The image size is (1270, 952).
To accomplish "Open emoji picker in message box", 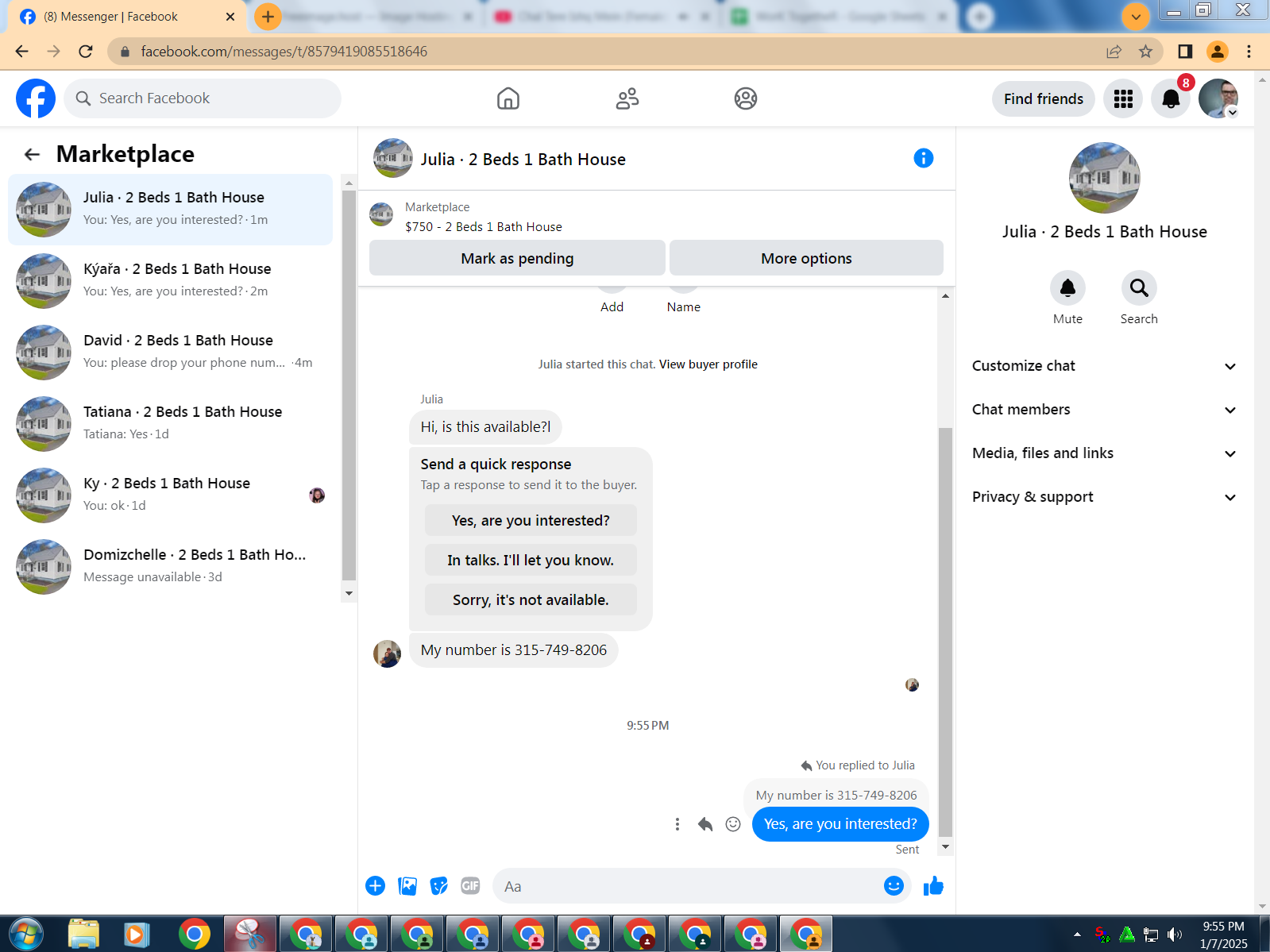I will point(894,886).
